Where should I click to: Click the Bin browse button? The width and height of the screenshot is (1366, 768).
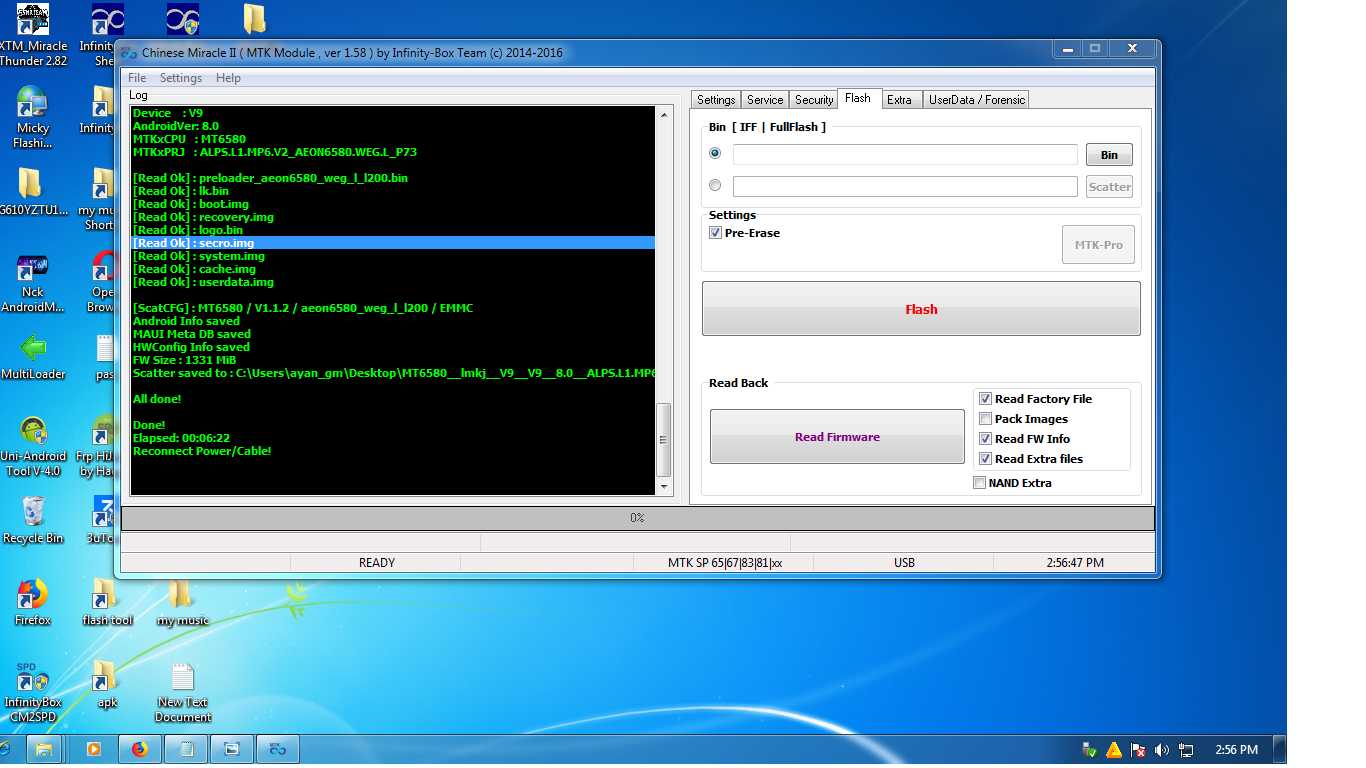[1109, 155]
